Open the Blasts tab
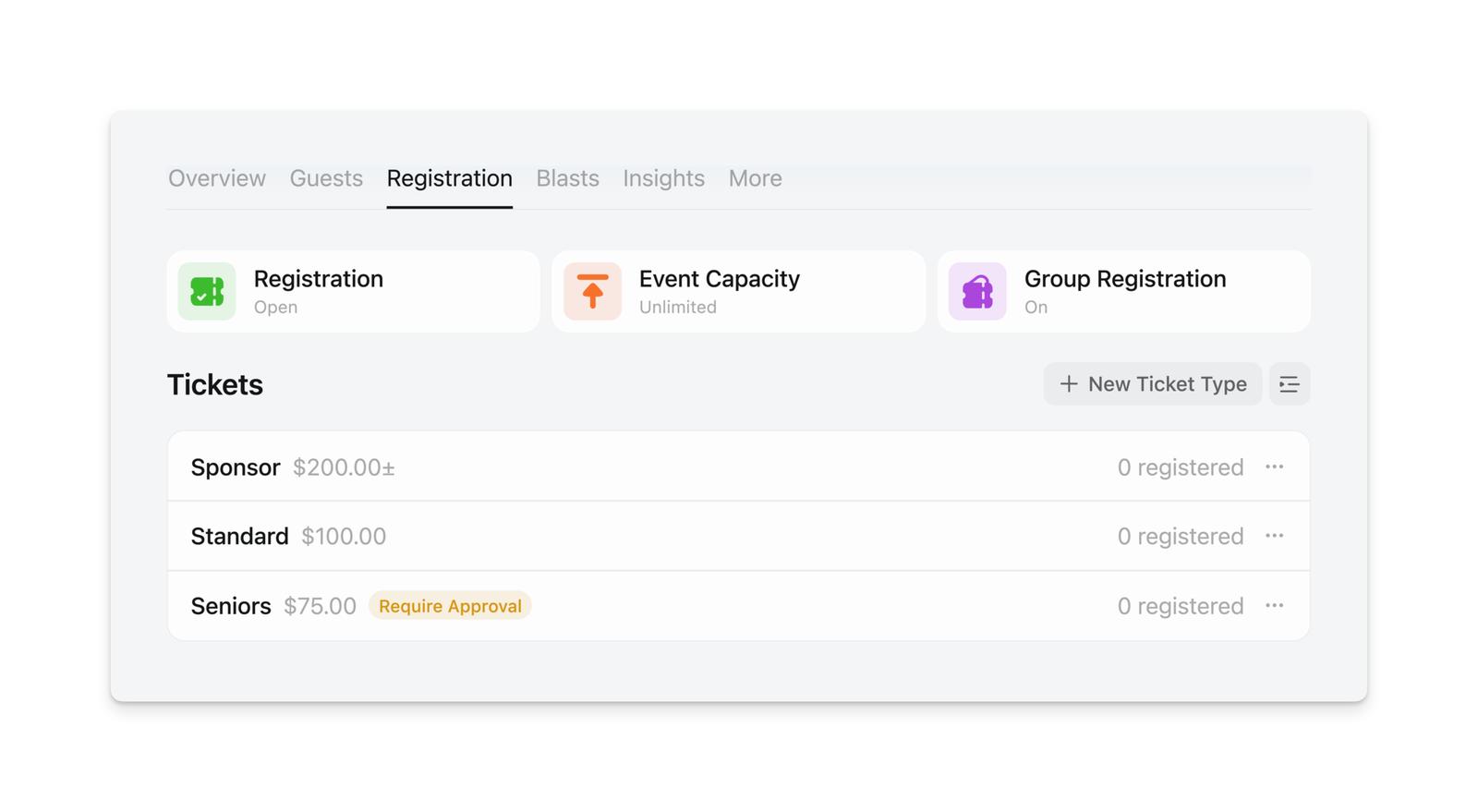This screenshot has width=1478, height=812. click(567, 178)
